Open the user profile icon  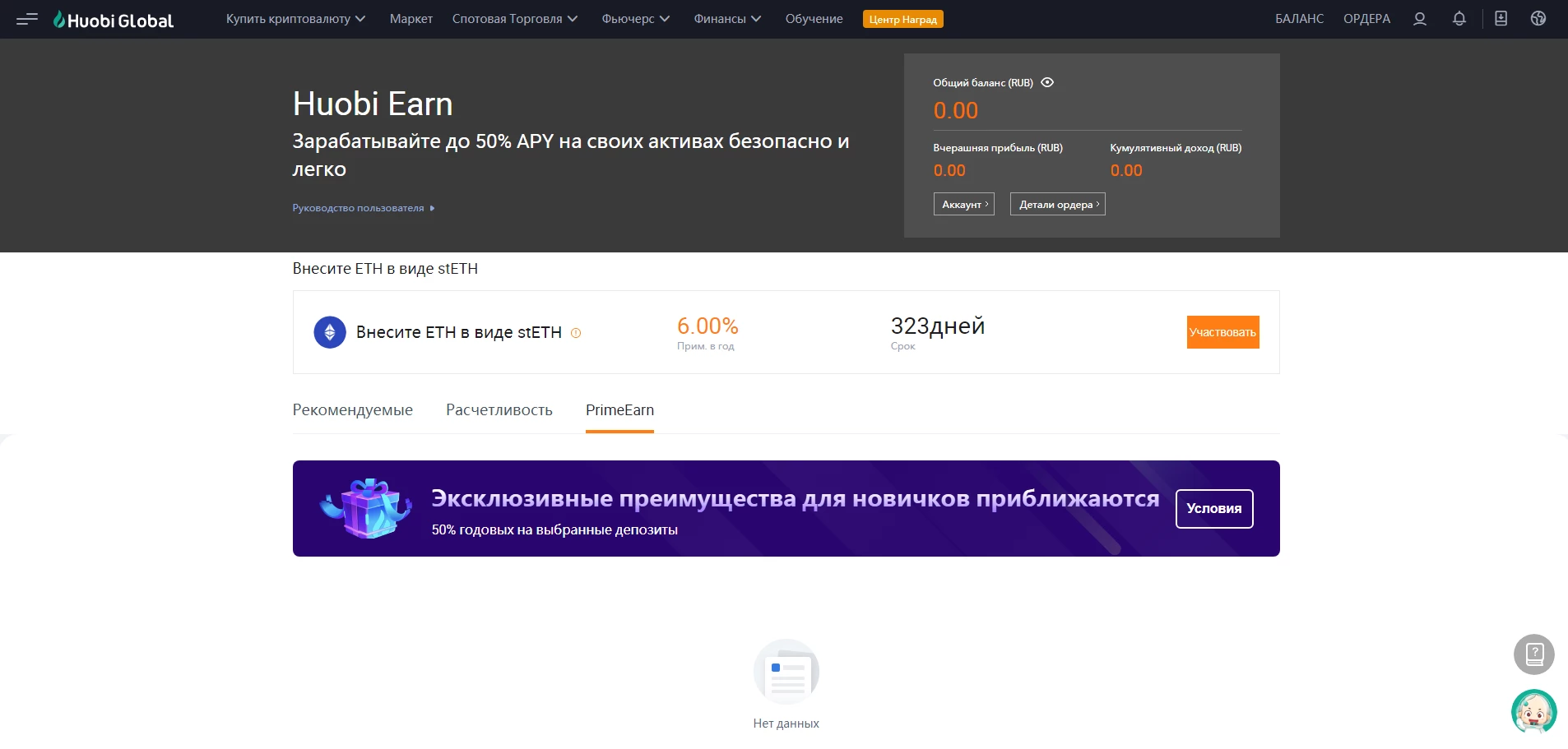1419,19
